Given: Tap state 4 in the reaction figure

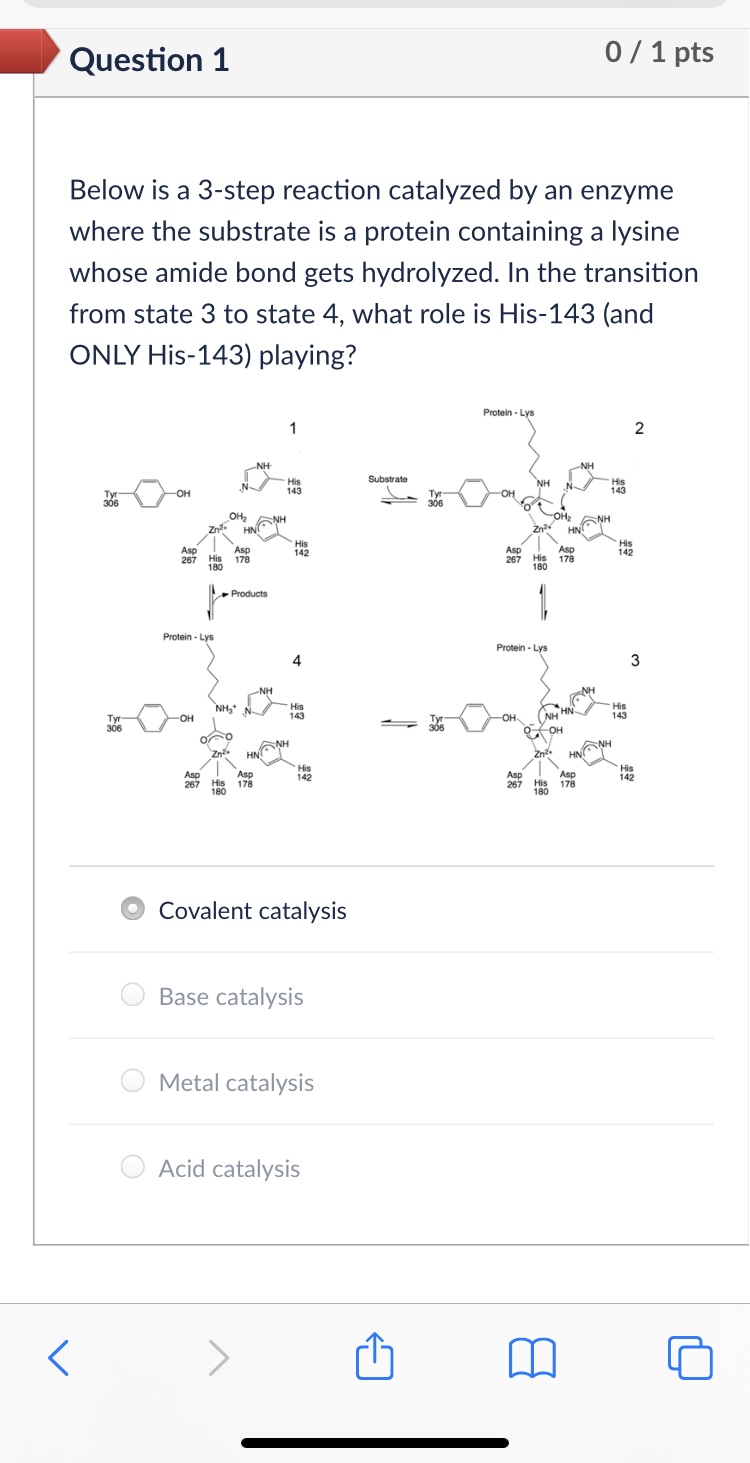Looking at the screenshot, I should click(296, 659).
